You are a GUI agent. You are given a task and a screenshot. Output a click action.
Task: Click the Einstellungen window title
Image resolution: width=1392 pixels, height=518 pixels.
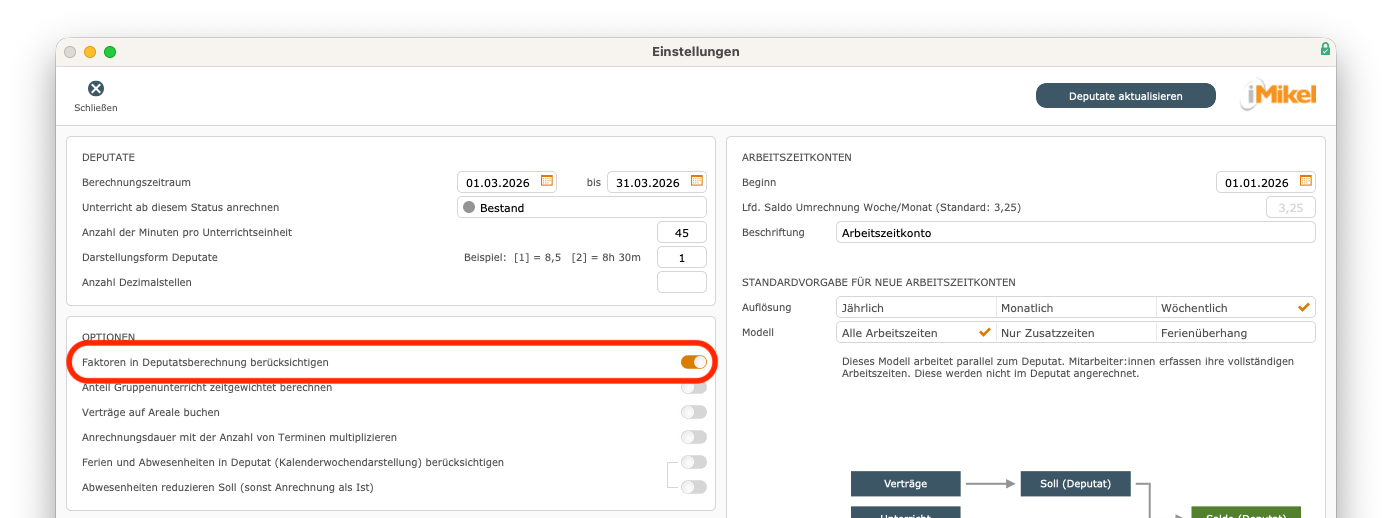696,51
